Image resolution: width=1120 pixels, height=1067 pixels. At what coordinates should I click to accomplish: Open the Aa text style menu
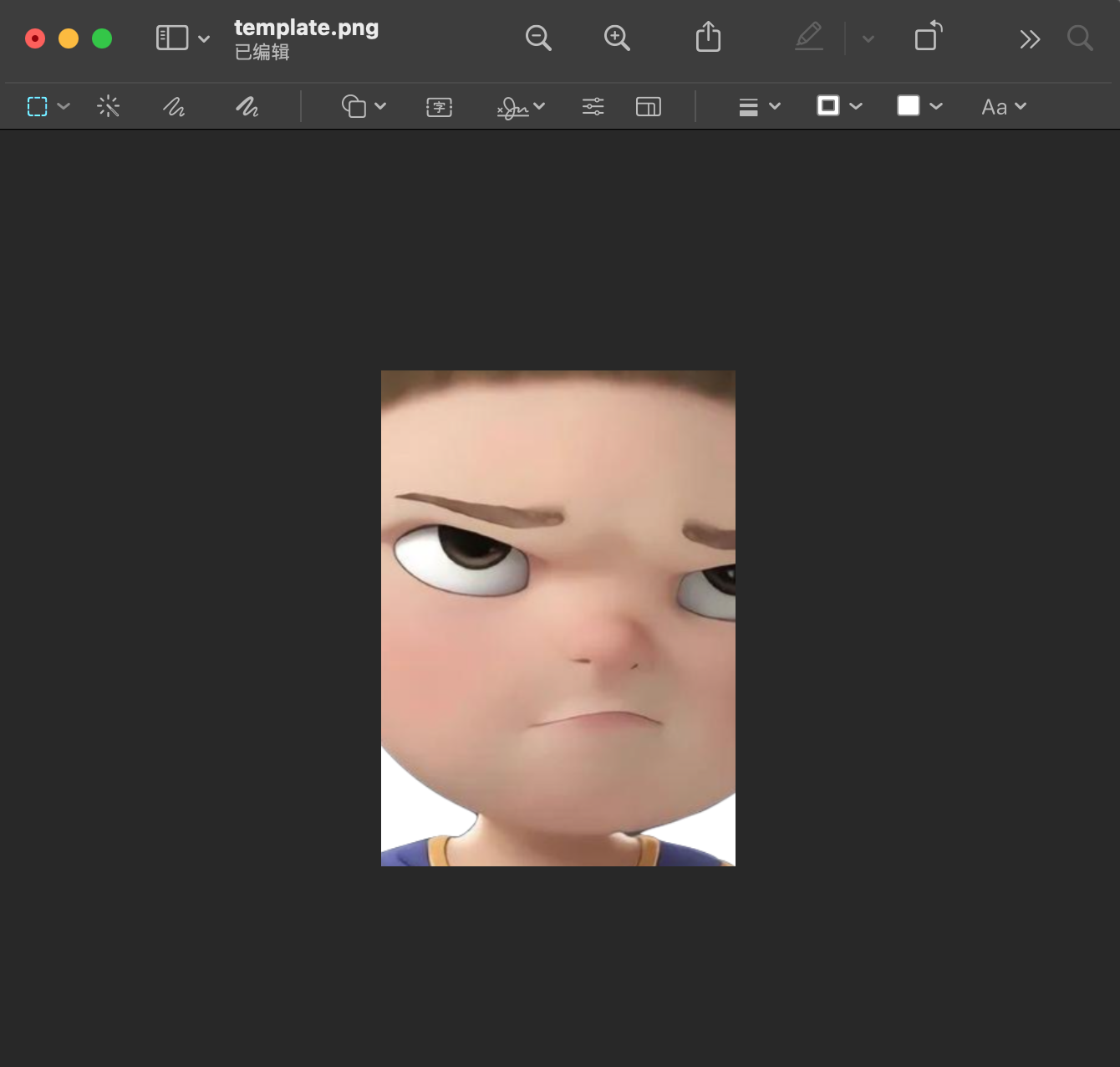click(x=1004, y=107)
